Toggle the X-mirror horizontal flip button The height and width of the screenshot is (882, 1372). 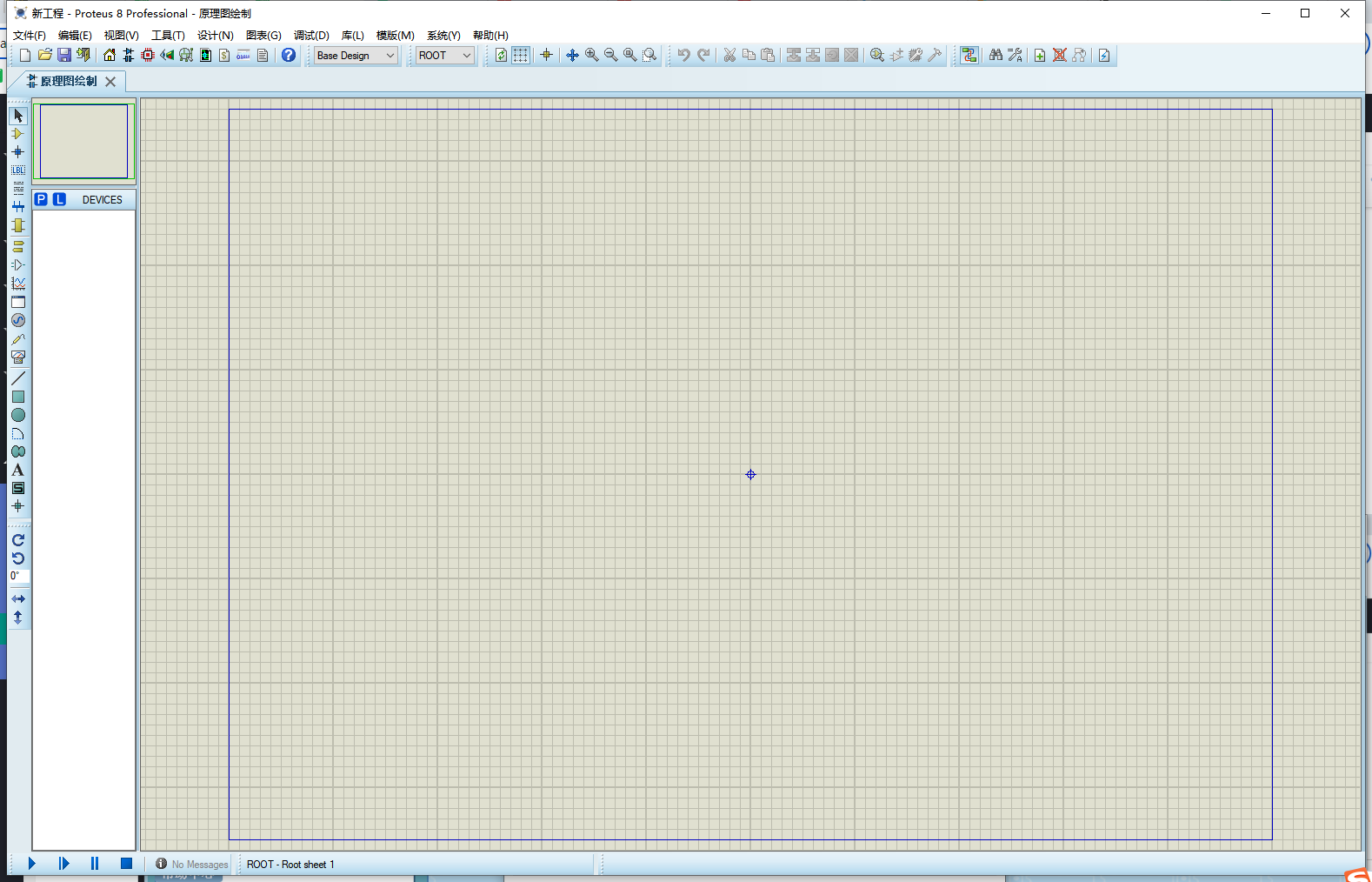pyautogui.click(x=17, y=599)
